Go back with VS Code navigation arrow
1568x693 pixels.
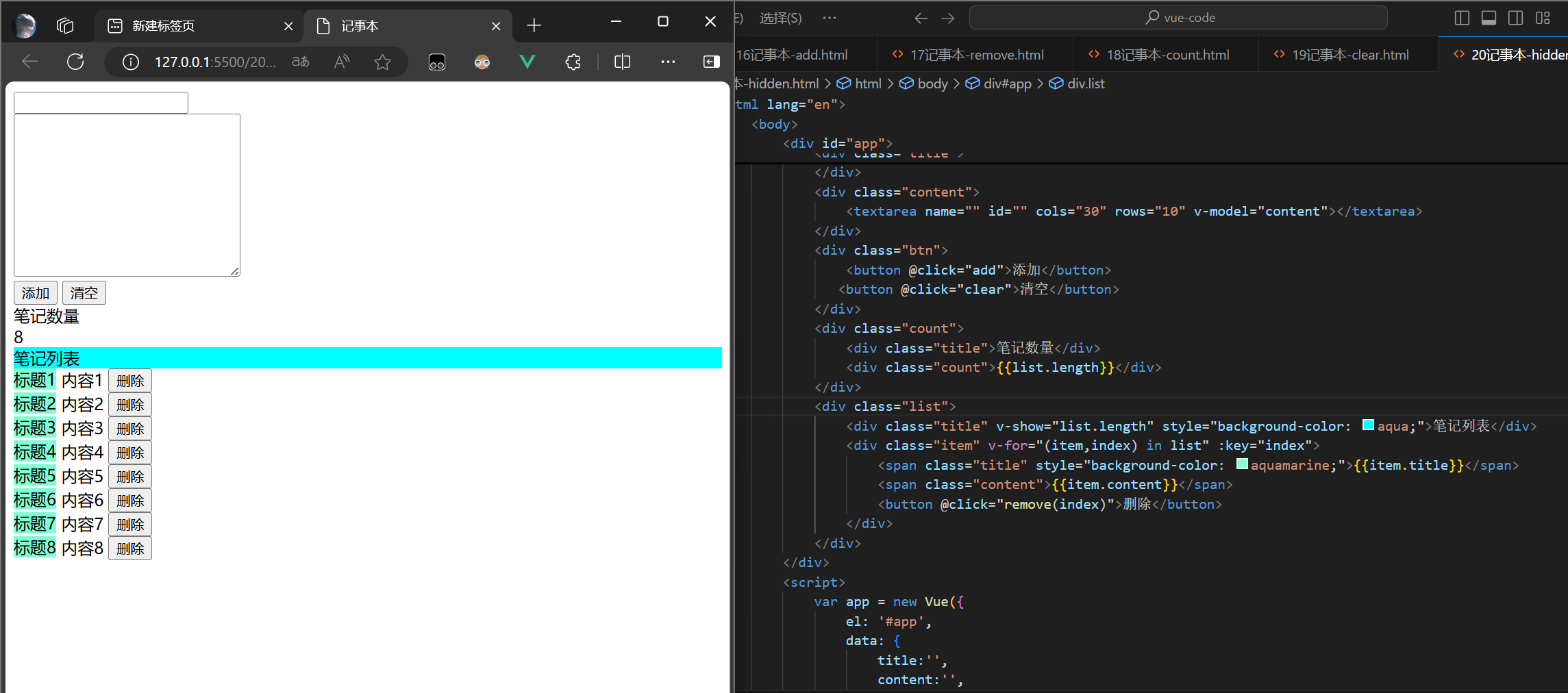(x=921, y=18)
